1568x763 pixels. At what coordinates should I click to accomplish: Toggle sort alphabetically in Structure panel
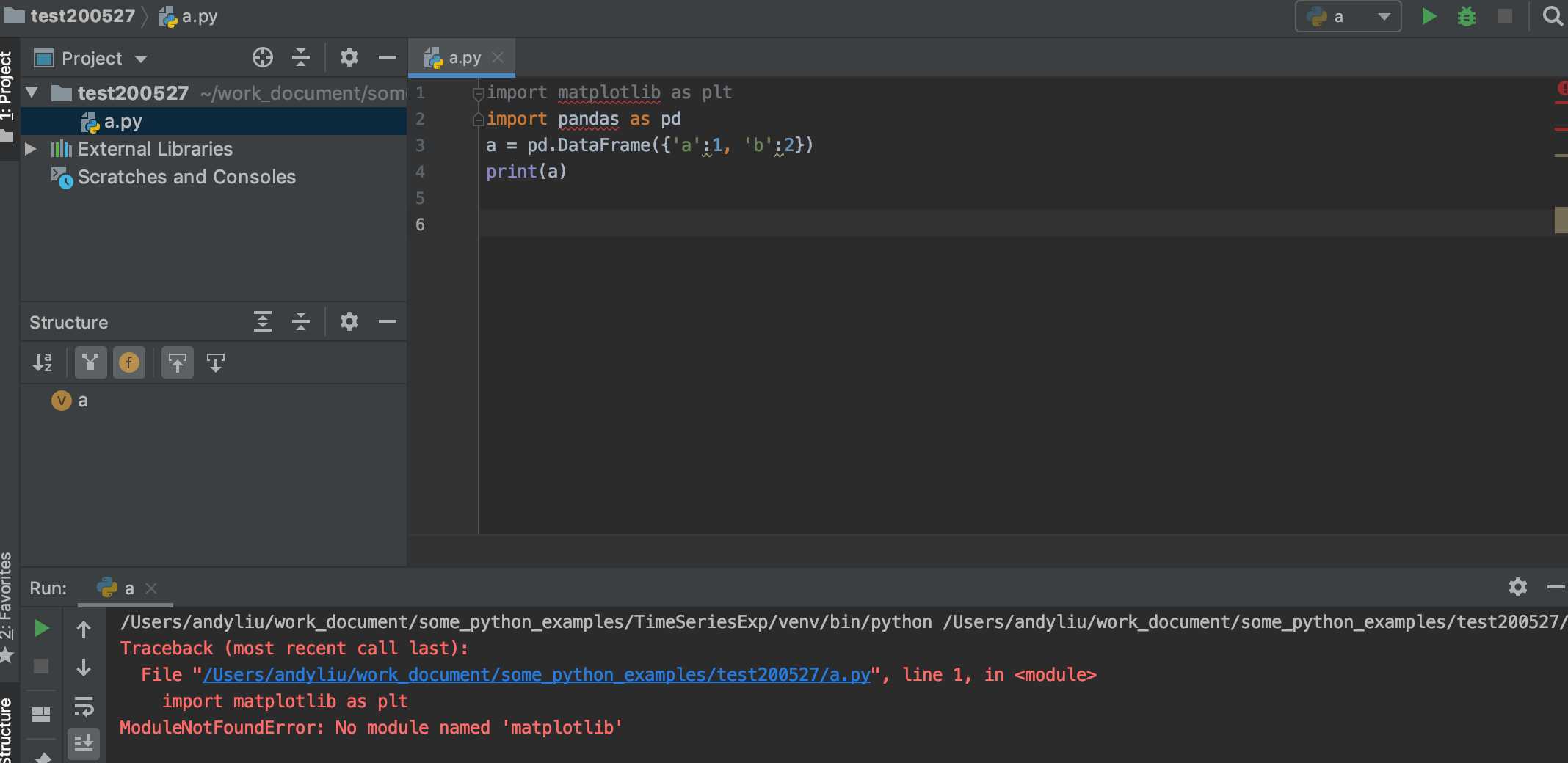[43, 362]
